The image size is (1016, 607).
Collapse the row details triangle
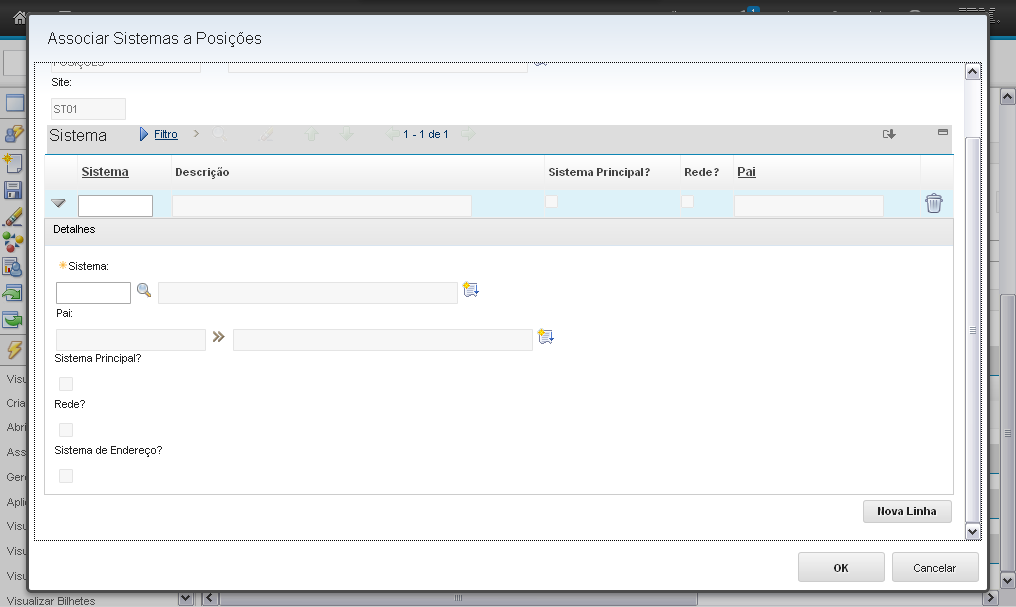pos(58,203)
